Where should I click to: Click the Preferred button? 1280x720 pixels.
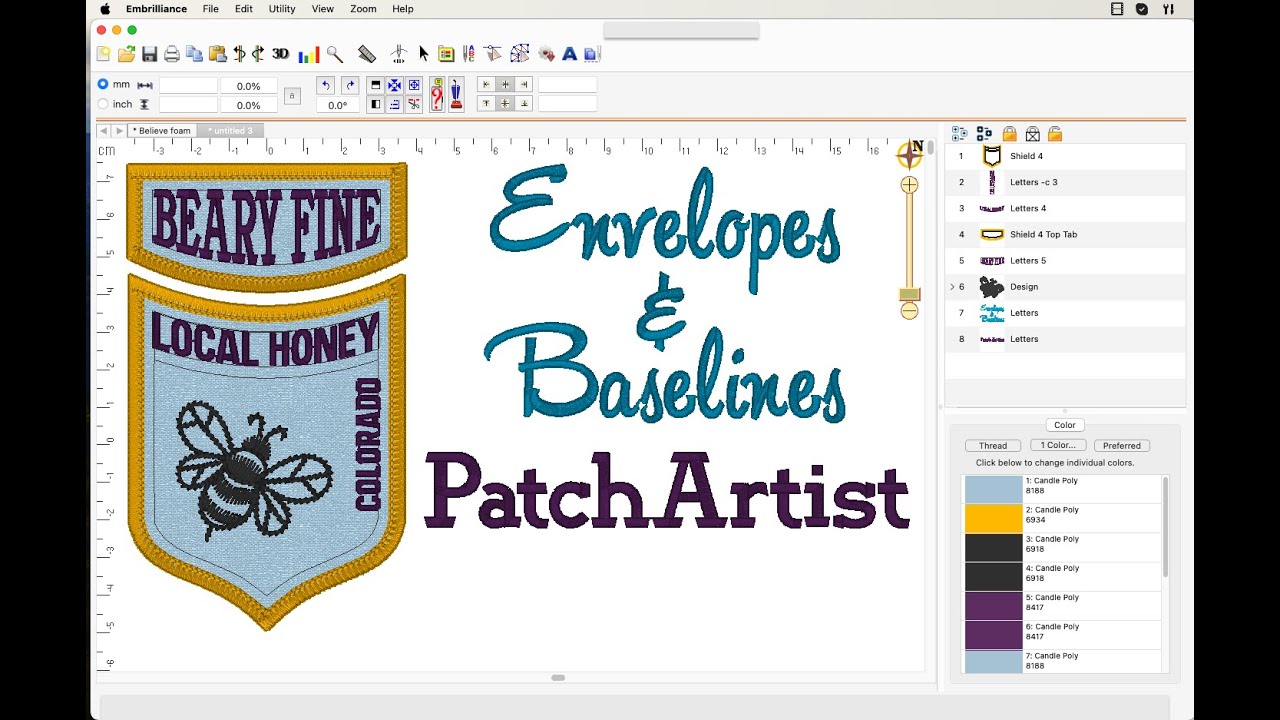[x=1122, y=446]
